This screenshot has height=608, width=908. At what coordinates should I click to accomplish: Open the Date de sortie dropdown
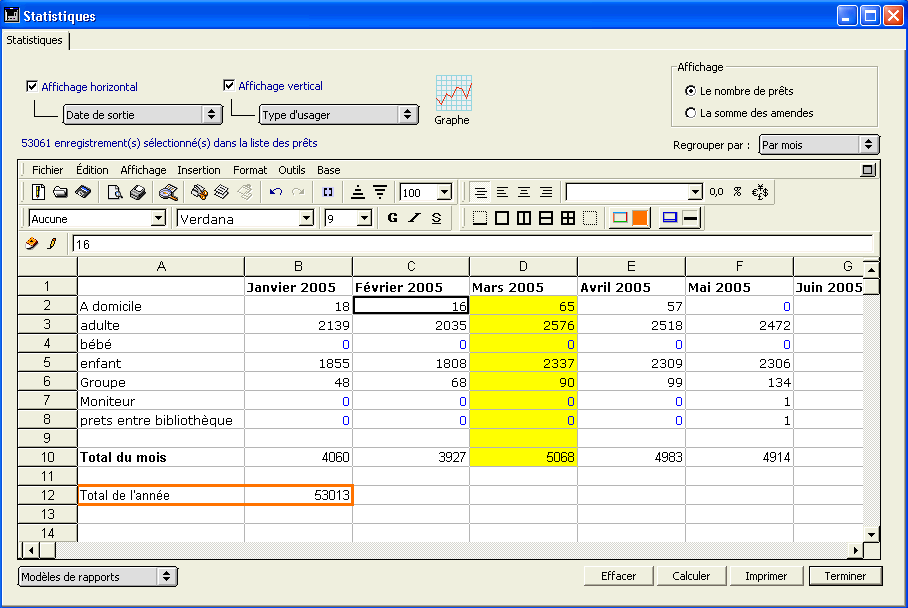[142, 115]
